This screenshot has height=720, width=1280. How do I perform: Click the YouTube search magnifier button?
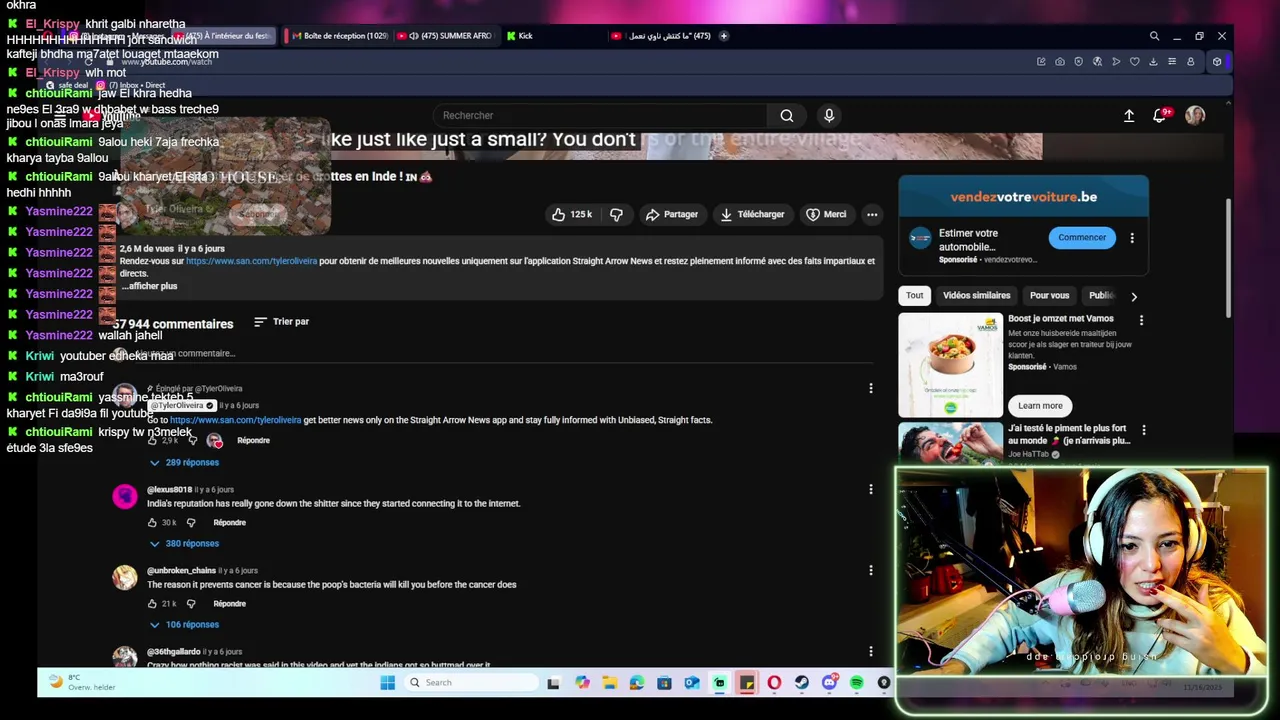click(x=787, y=116)
